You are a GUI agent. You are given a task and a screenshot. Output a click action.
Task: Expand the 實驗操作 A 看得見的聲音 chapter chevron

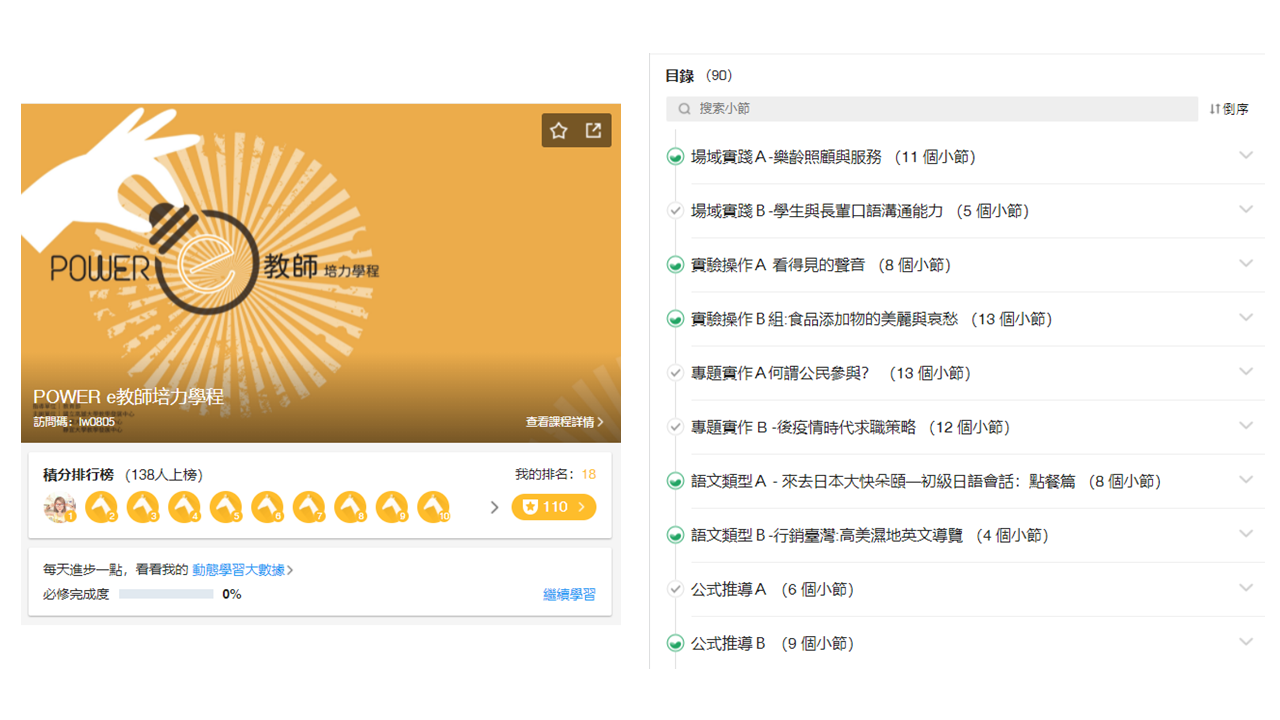(x=1246, y=264)
